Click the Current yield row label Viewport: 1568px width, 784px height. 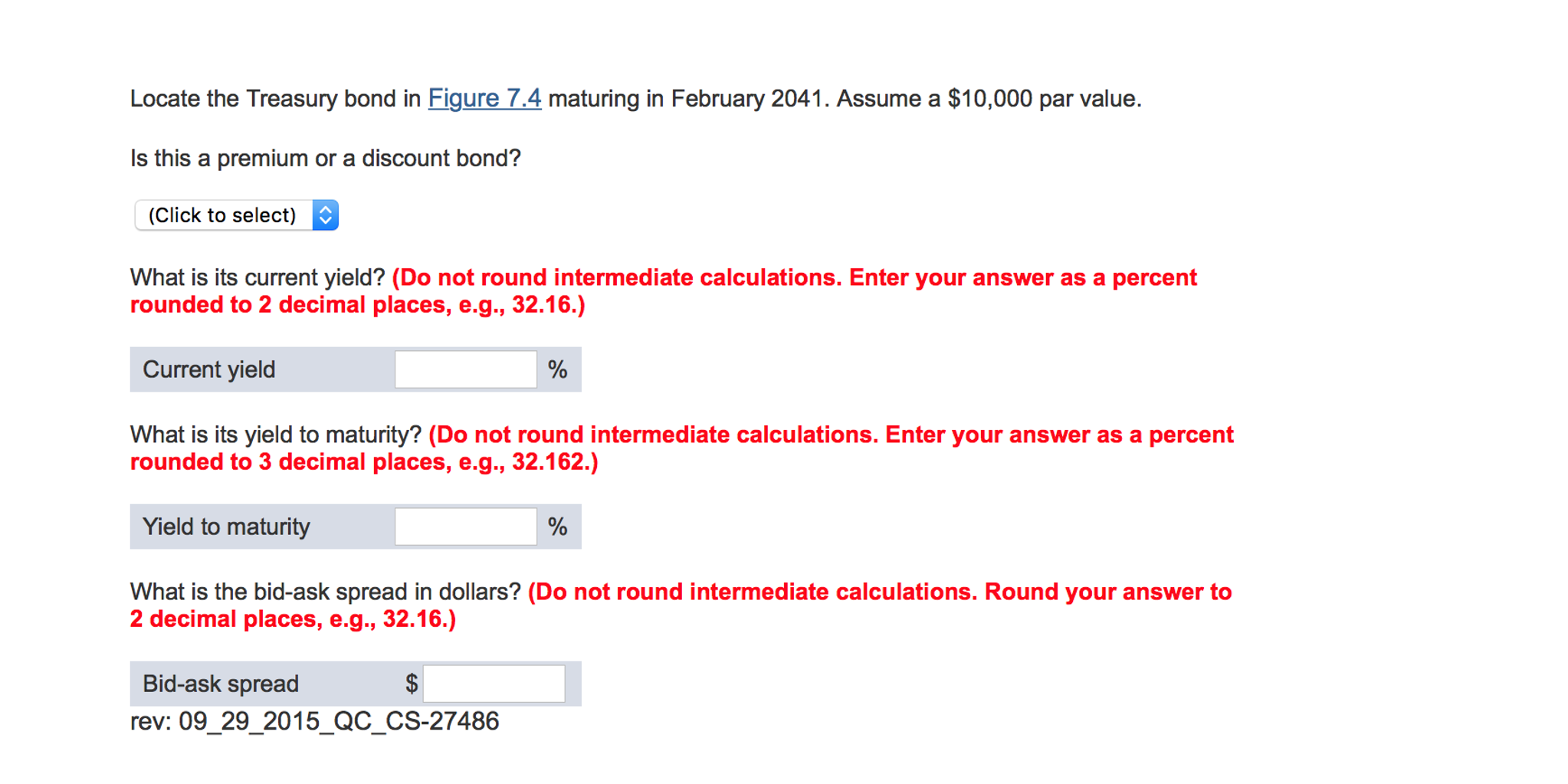209,370
